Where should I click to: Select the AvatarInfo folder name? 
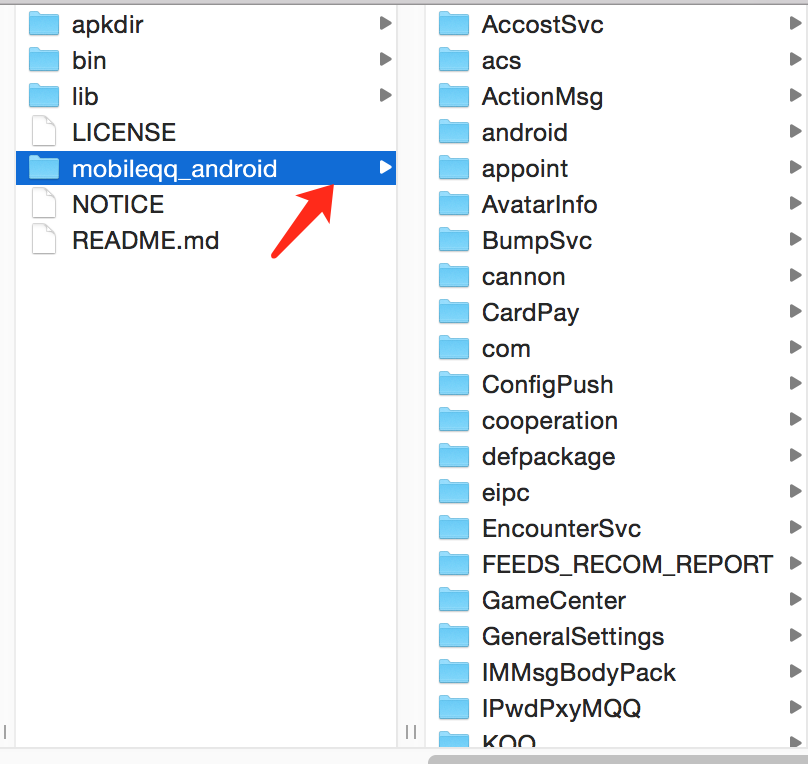(540, 205)
